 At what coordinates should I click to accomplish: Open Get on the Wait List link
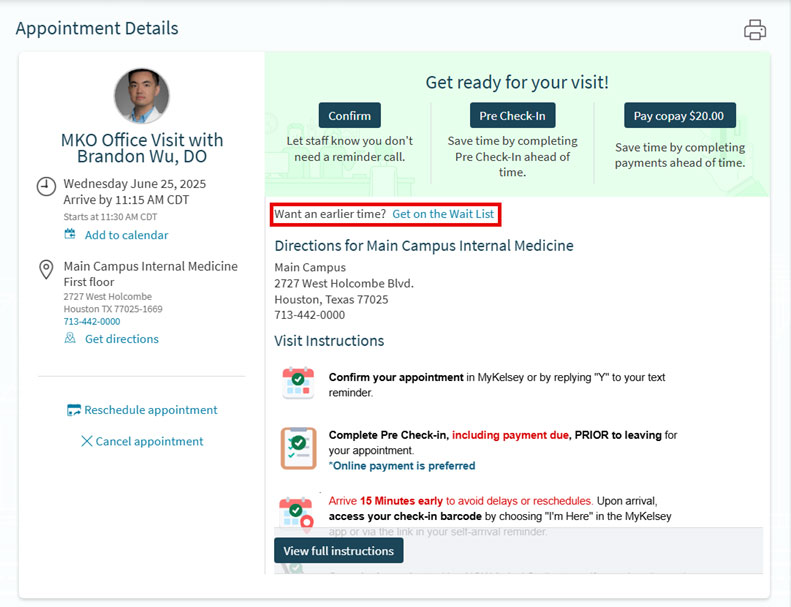(x=443, y=214)
